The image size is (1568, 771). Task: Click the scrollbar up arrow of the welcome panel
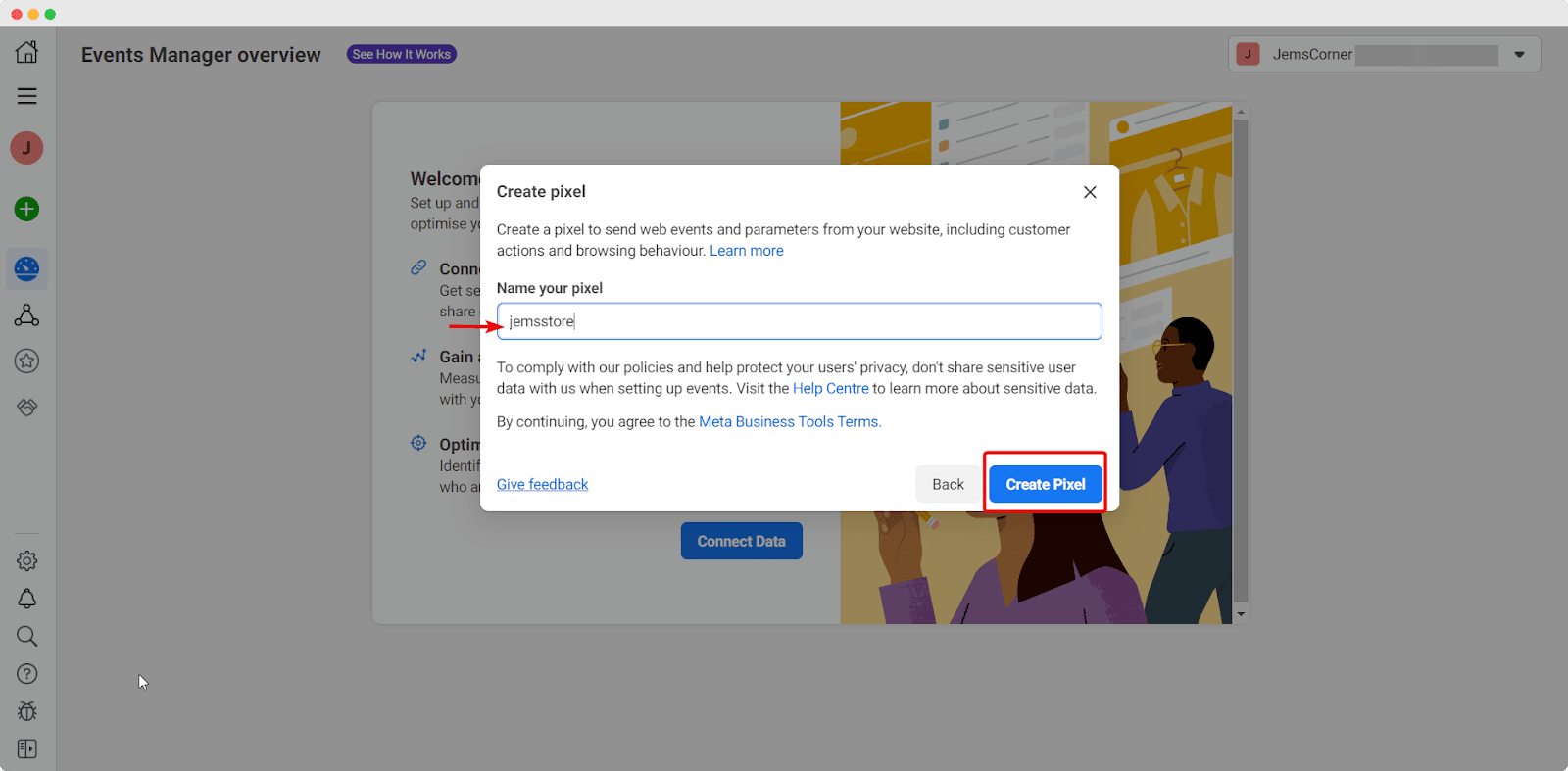1241,112
